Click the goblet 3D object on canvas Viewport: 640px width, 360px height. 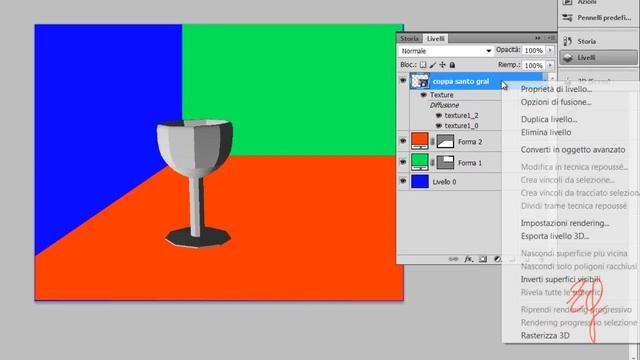tap(196, 183)
